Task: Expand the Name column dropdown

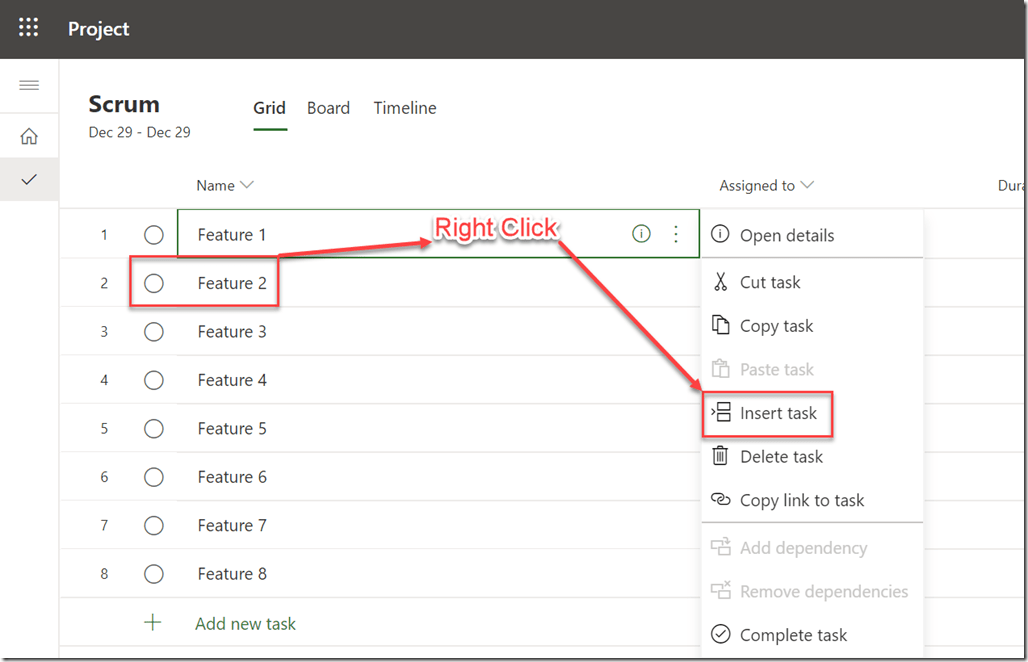Action: click(x=247, y=185)
